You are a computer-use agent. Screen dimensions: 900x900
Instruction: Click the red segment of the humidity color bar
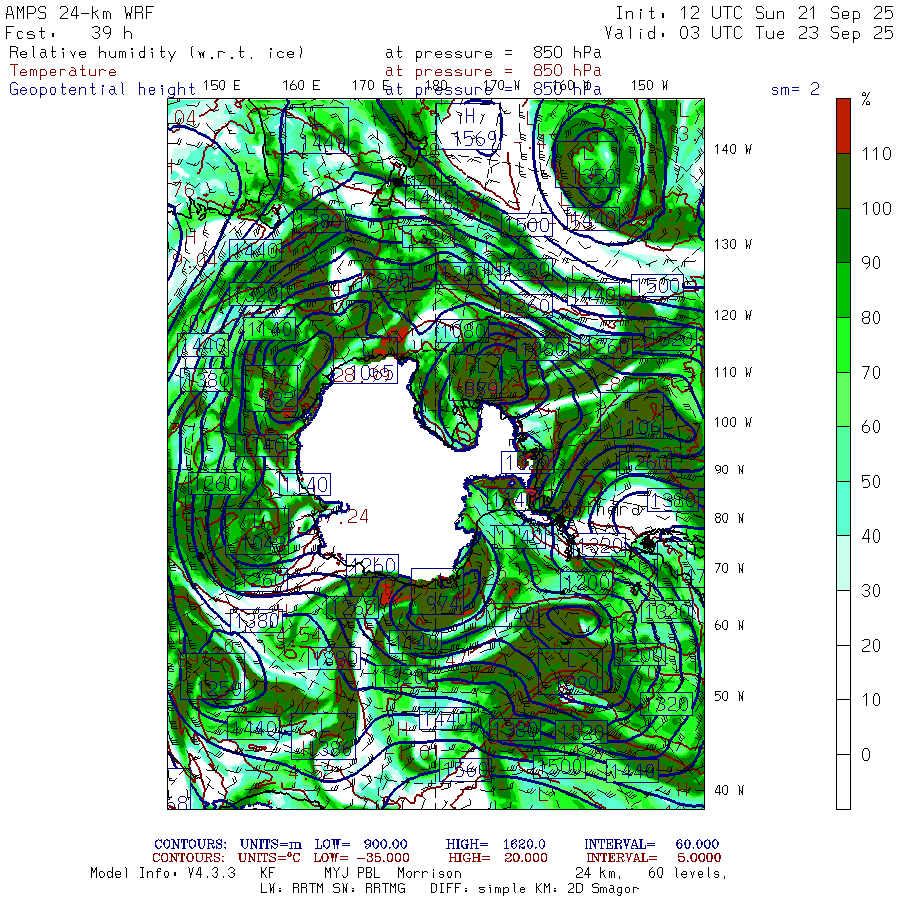843,126
